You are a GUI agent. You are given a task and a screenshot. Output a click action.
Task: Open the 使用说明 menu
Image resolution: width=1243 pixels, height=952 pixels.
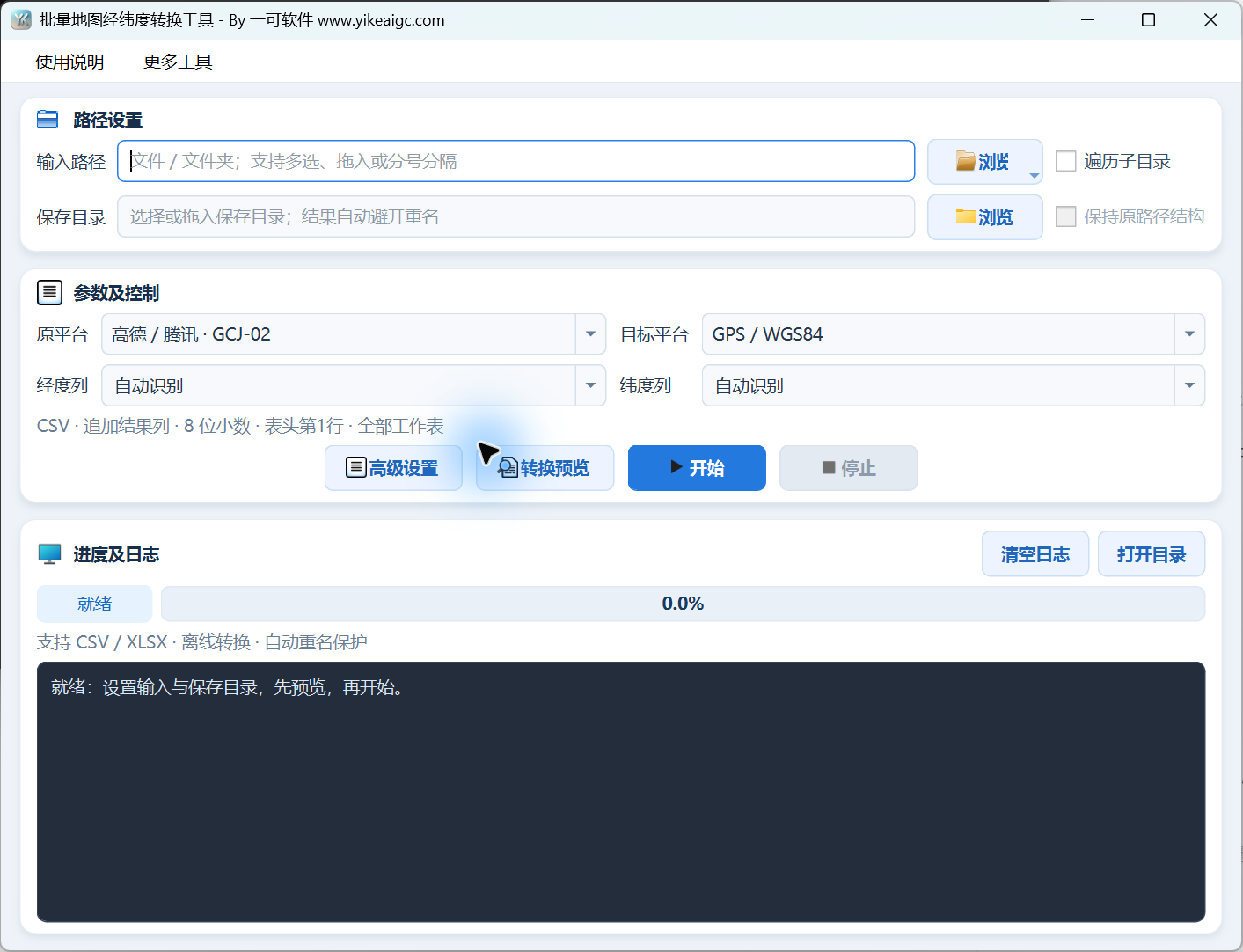click(x=69, y=62)
